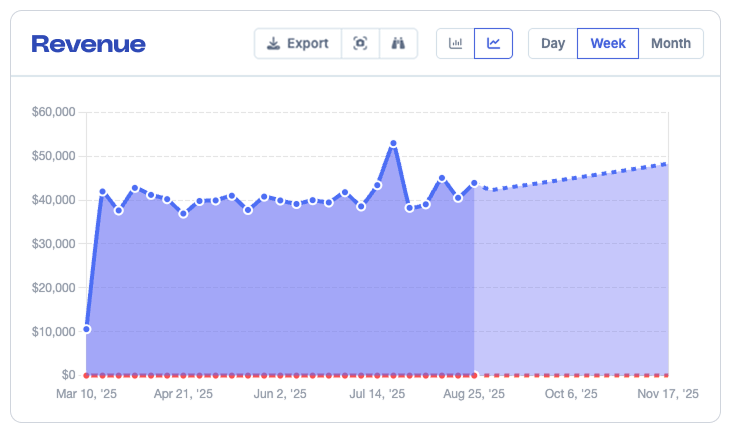Switch granularity to Day
This screenshot has height=433, width=731.
pos(553,44)
